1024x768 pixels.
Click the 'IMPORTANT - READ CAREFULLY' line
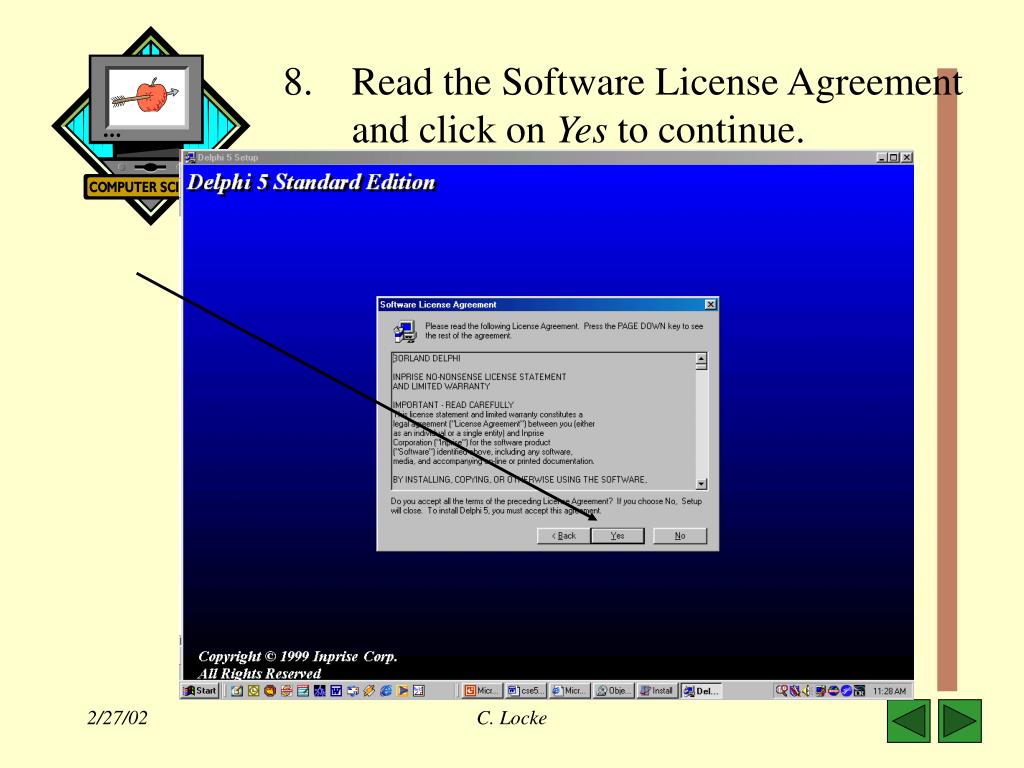[453, 405]
